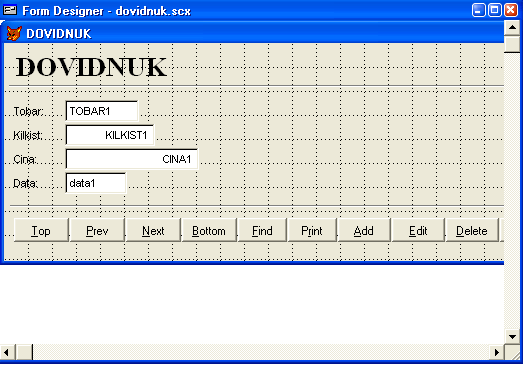This screenshot has height=367, width=523.
Task: Select the Print button
Action: [x=312, y=230]
